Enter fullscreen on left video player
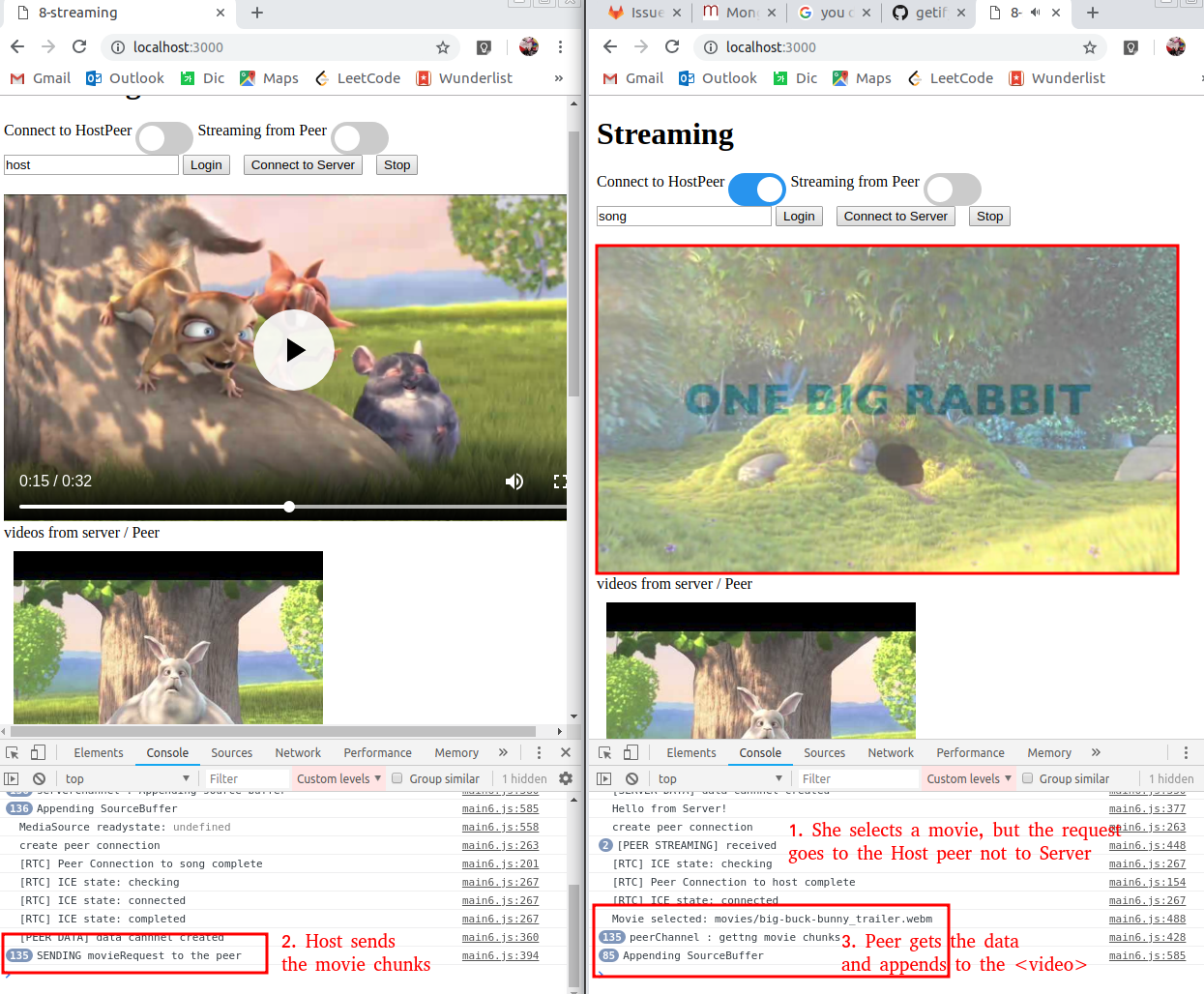 (559, 482)
